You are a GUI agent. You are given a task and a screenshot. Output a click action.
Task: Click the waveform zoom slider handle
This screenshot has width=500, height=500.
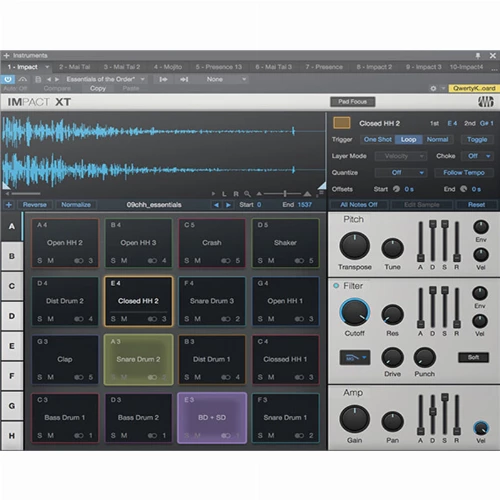coord(285,193)
